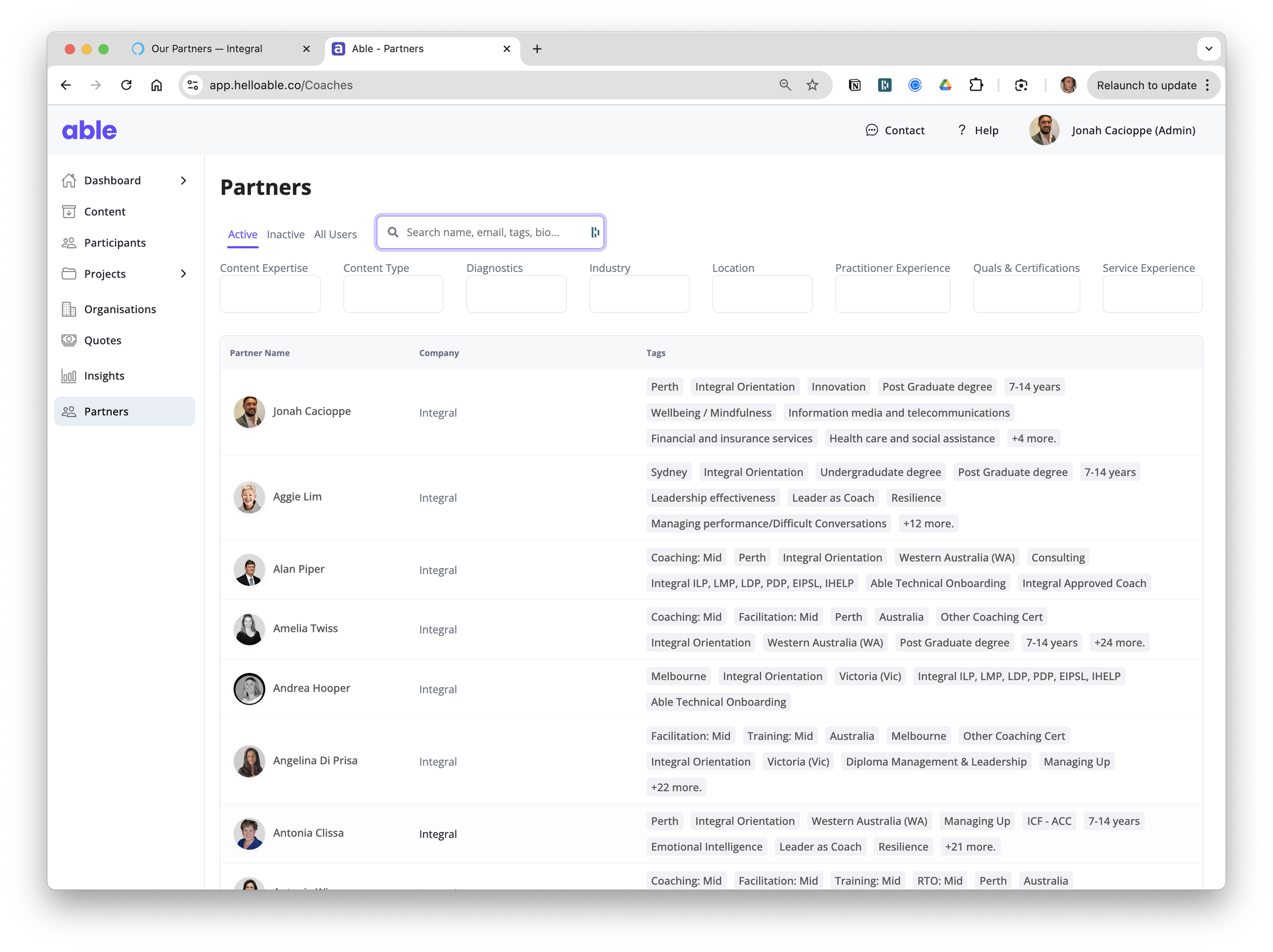Go back with browser back arrow
This screenshot has height=952, width=1273.
point(66,85)
